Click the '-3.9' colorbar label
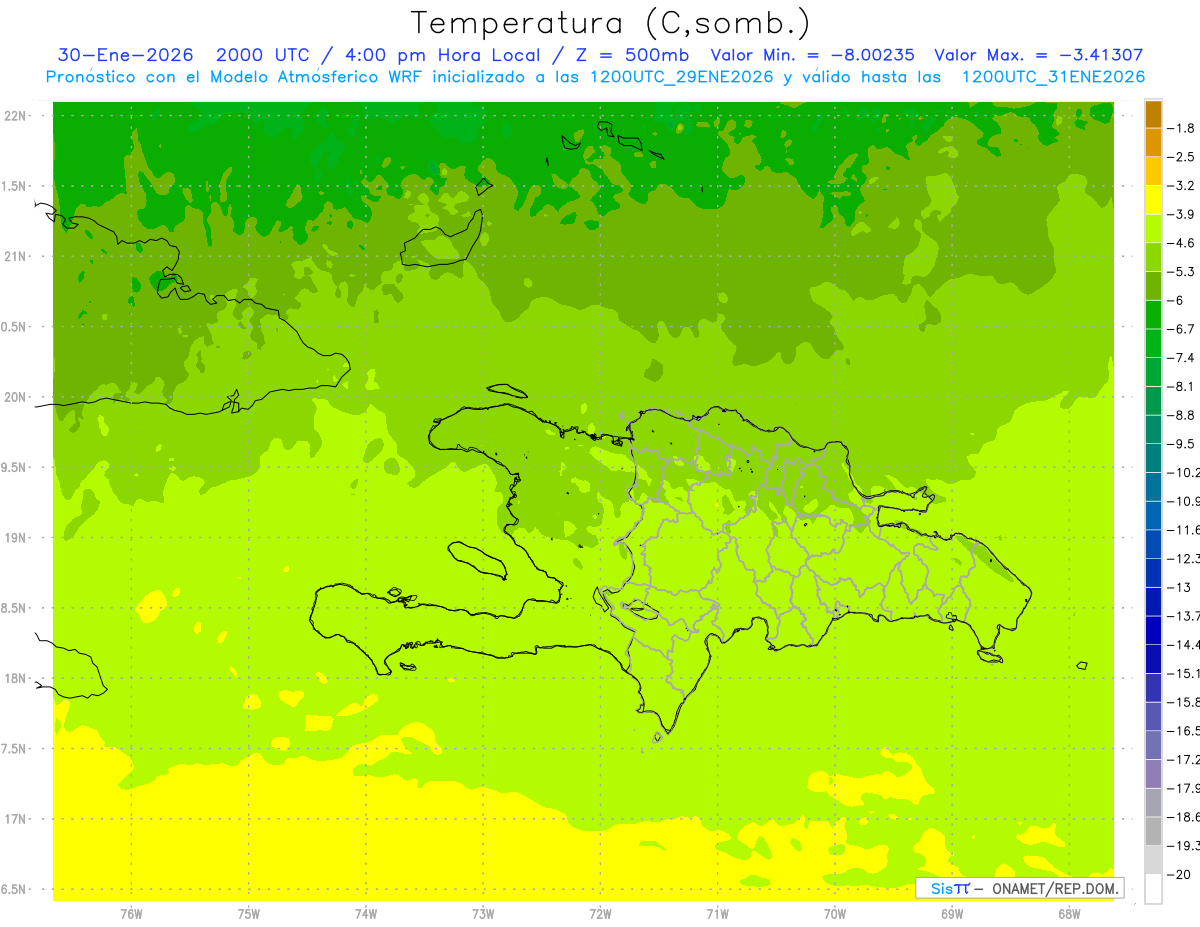1200x927 pixels. [x=1183, y=214]
